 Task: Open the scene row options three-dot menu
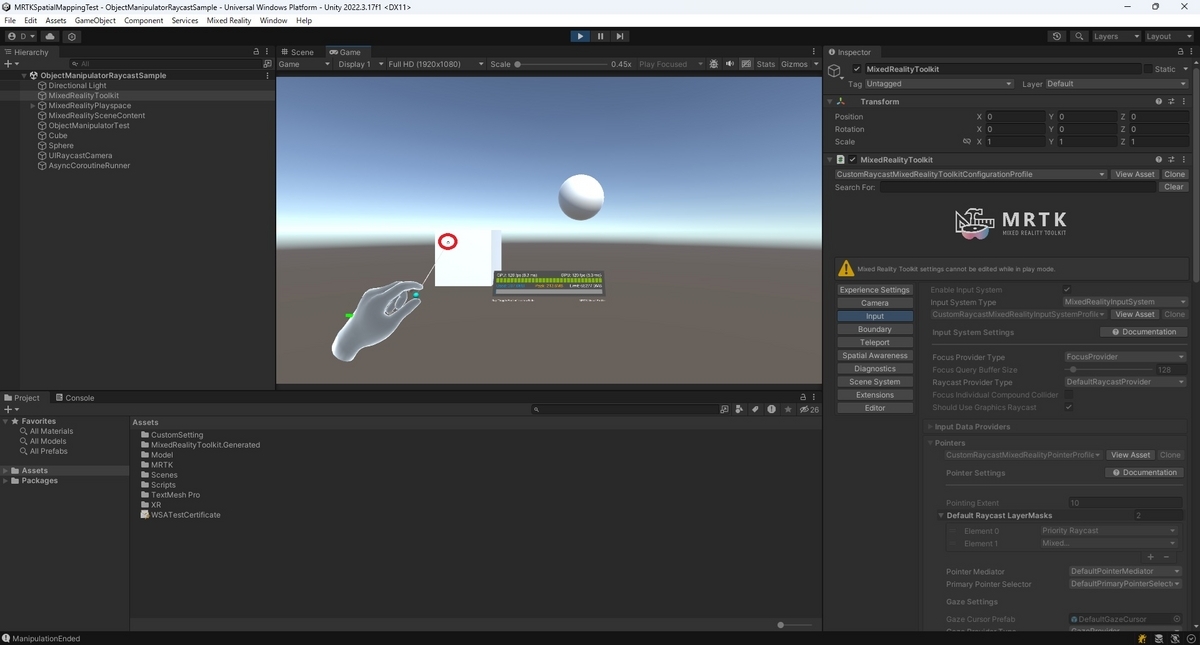(267, 76)
